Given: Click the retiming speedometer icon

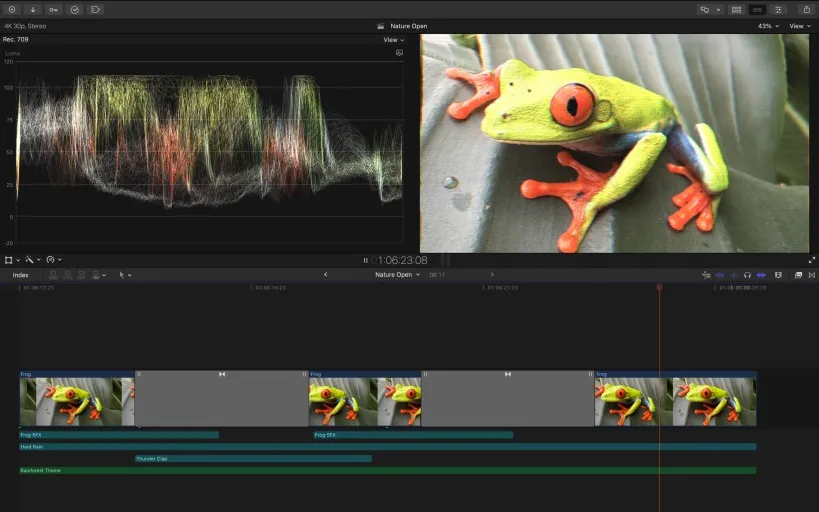Looking at the screenshot, I should click(50, 260).
